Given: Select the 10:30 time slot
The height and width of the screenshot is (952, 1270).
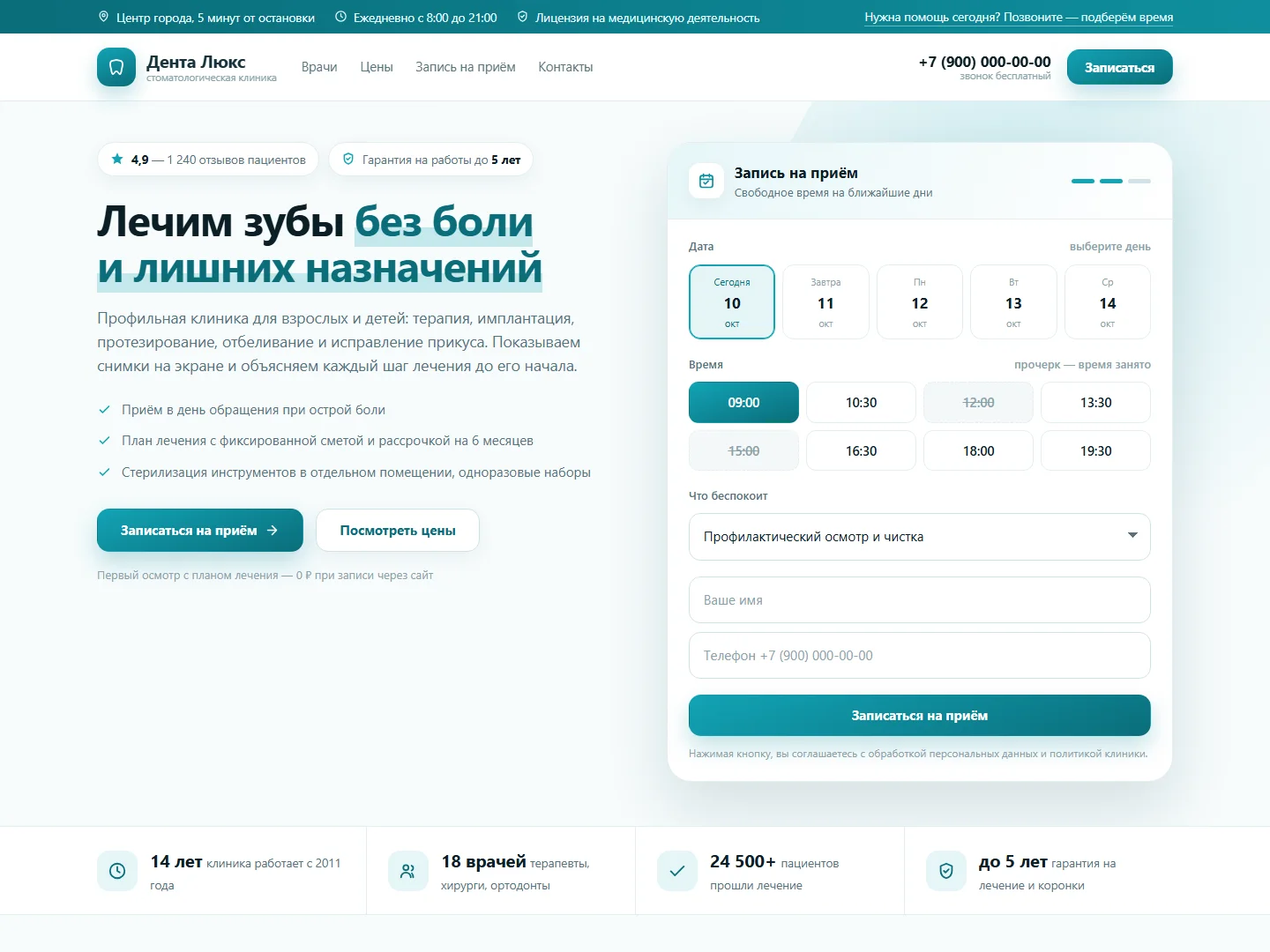Looking at the screenshot, I should coord(861,402).
